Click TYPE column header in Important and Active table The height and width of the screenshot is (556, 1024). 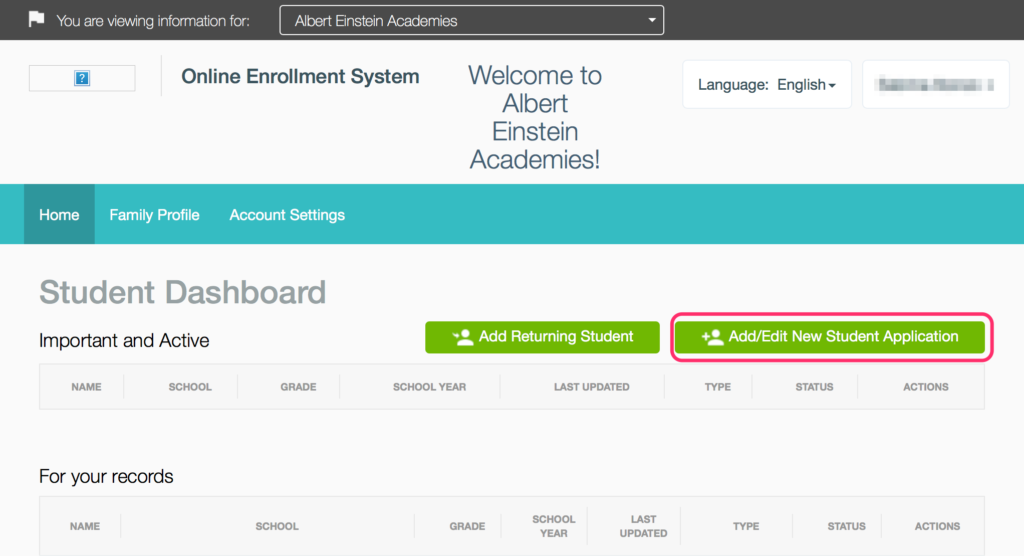(x=718, y=387)
